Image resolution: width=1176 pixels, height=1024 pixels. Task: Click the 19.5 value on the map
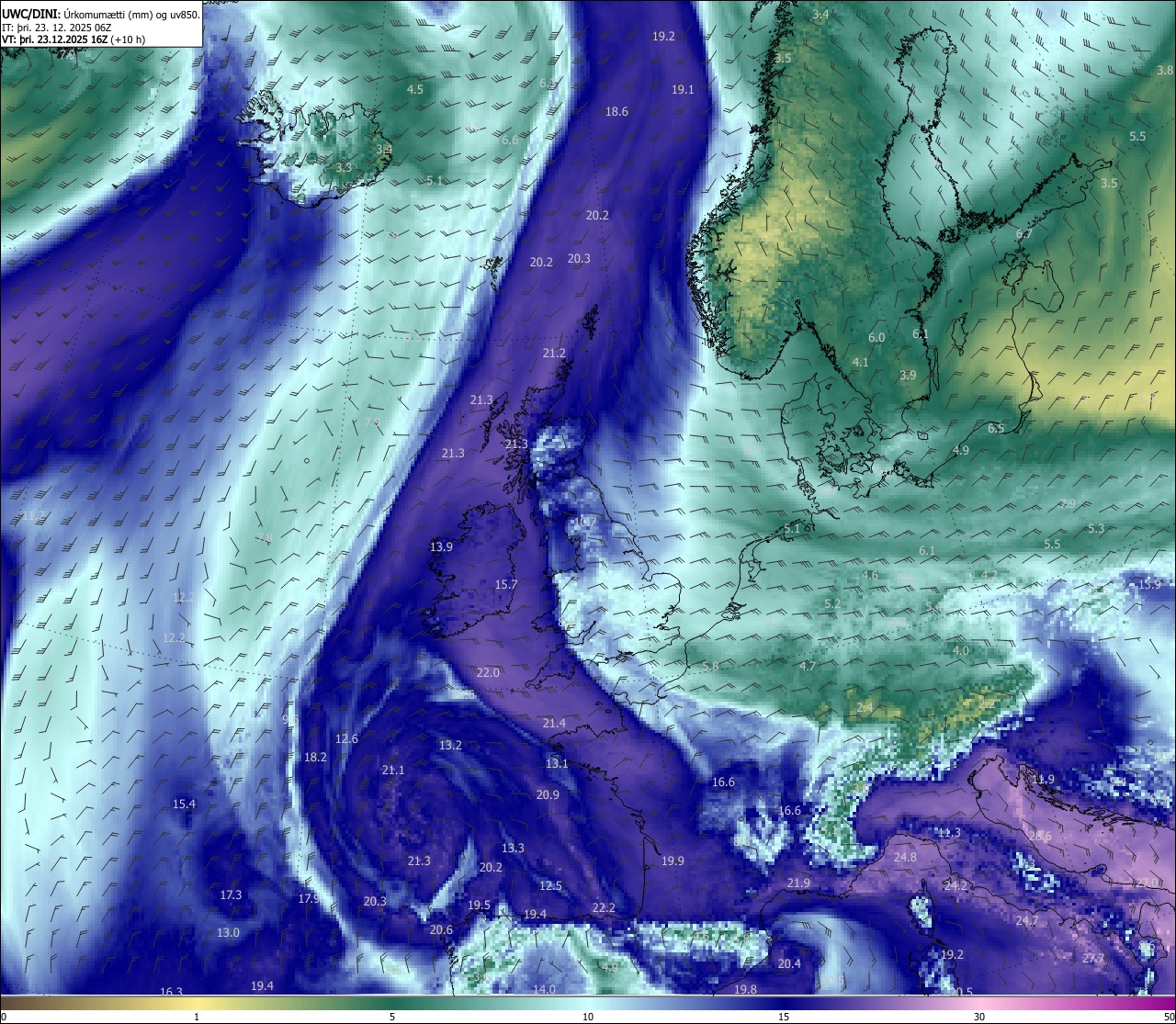coord(479,906)
